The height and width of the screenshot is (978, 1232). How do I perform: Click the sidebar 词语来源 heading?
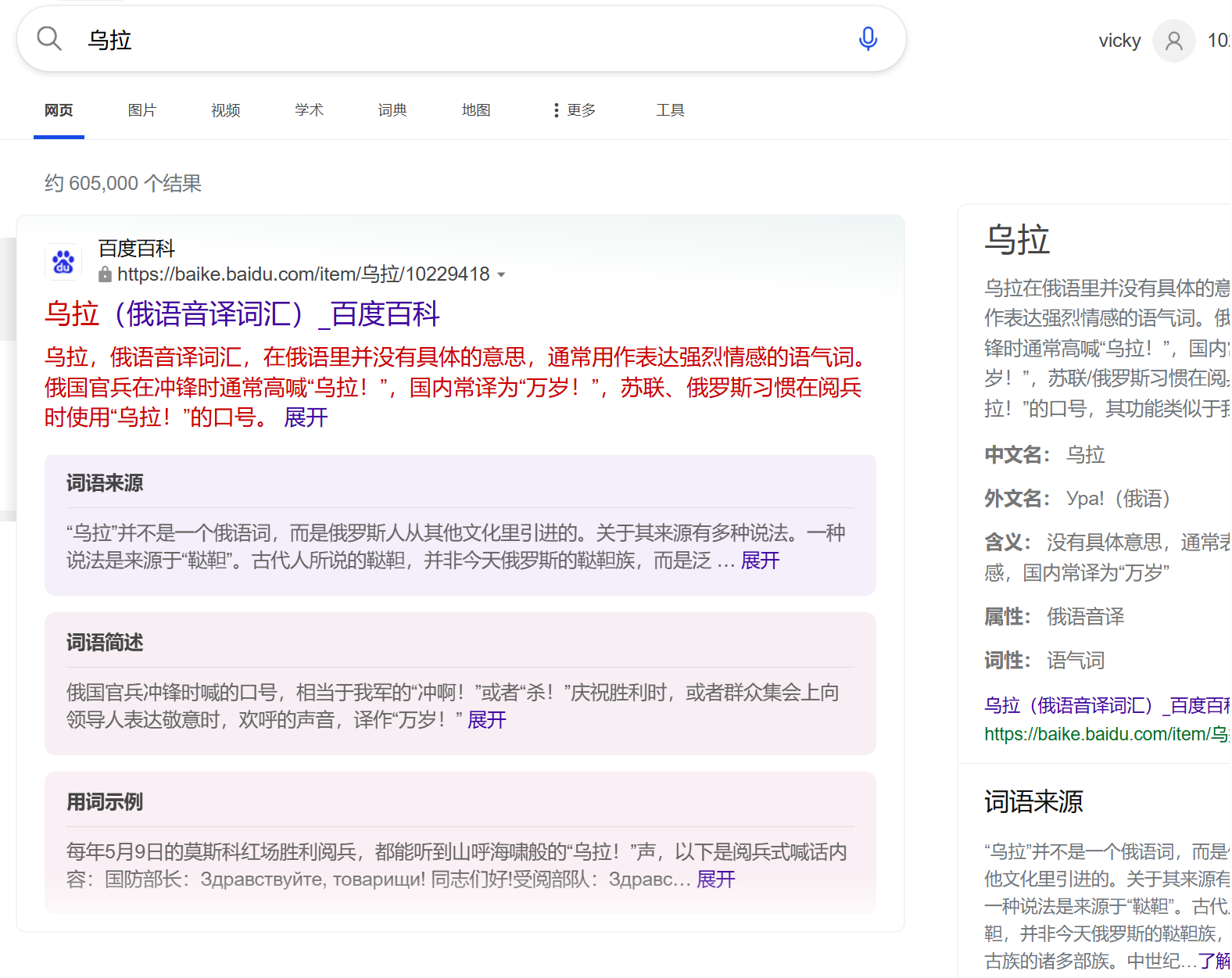coord(1033,802)
